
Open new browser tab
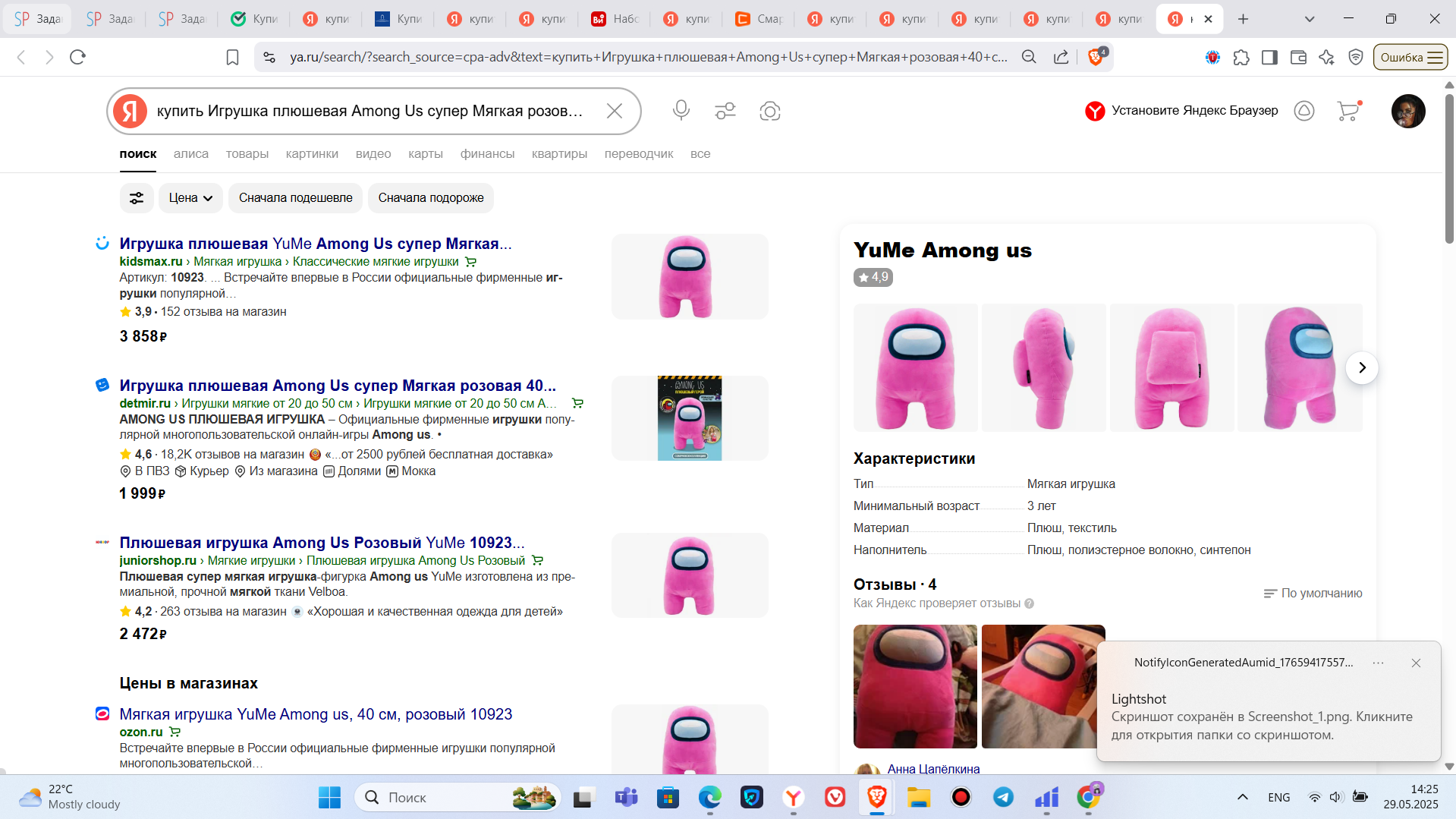pos(1243,19)
